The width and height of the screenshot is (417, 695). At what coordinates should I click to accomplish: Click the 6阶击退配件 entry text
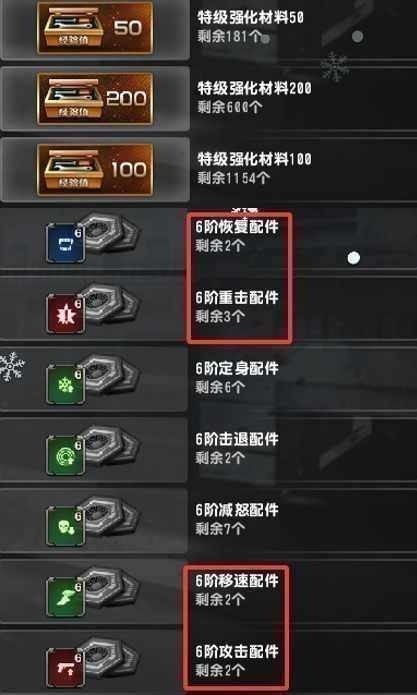[237, 439]
